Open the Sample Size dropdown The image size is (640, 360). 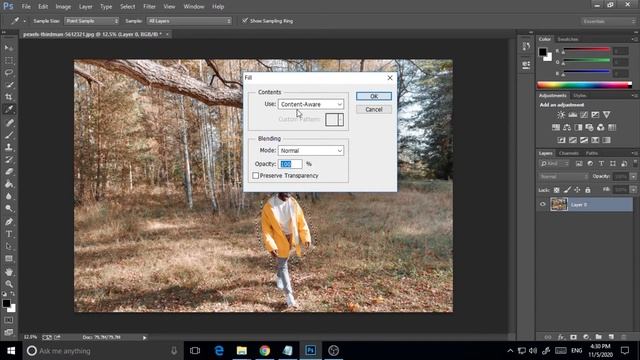pyautogui.click(x=91, y=21)
